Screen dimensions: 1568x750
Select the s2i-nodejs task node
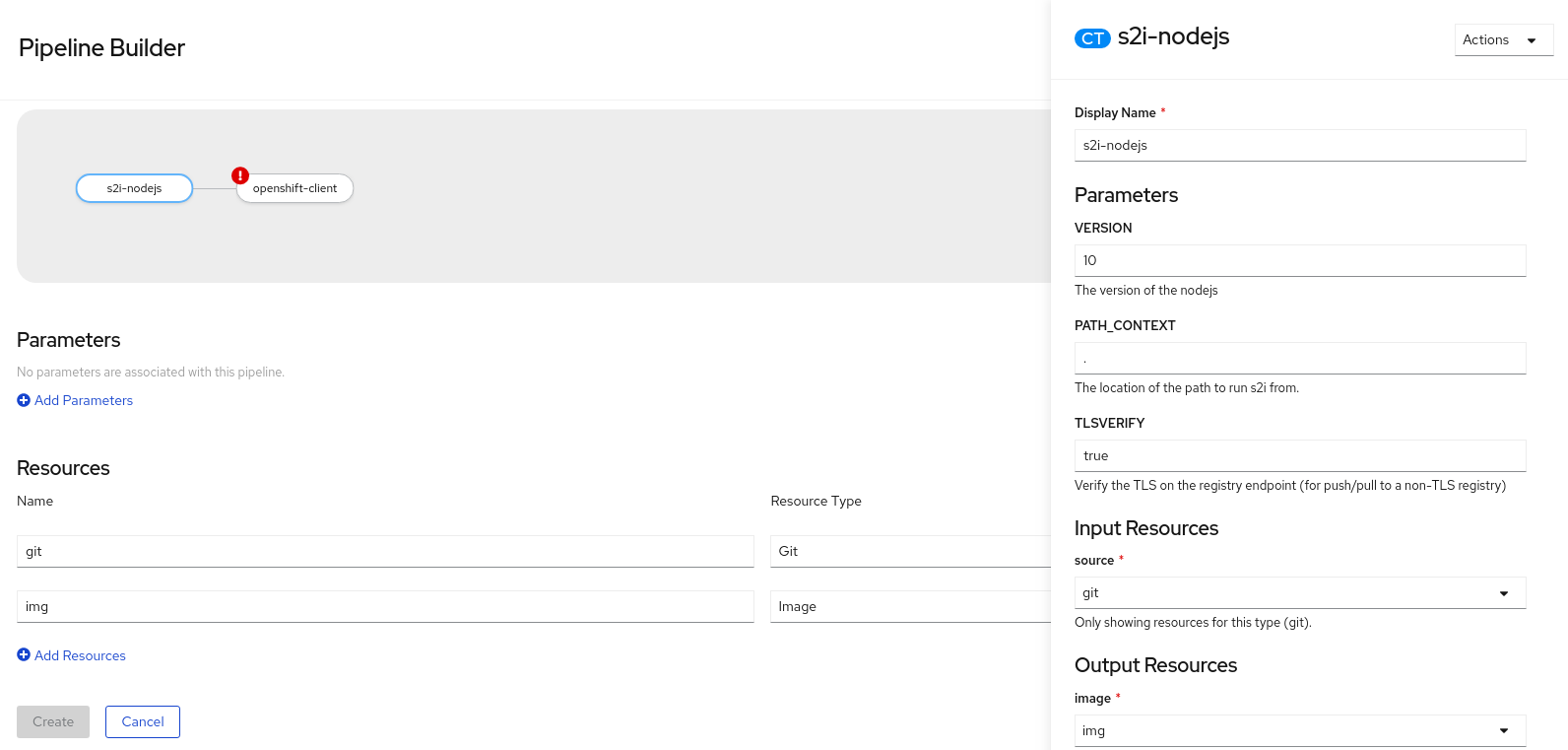point(134,188)
